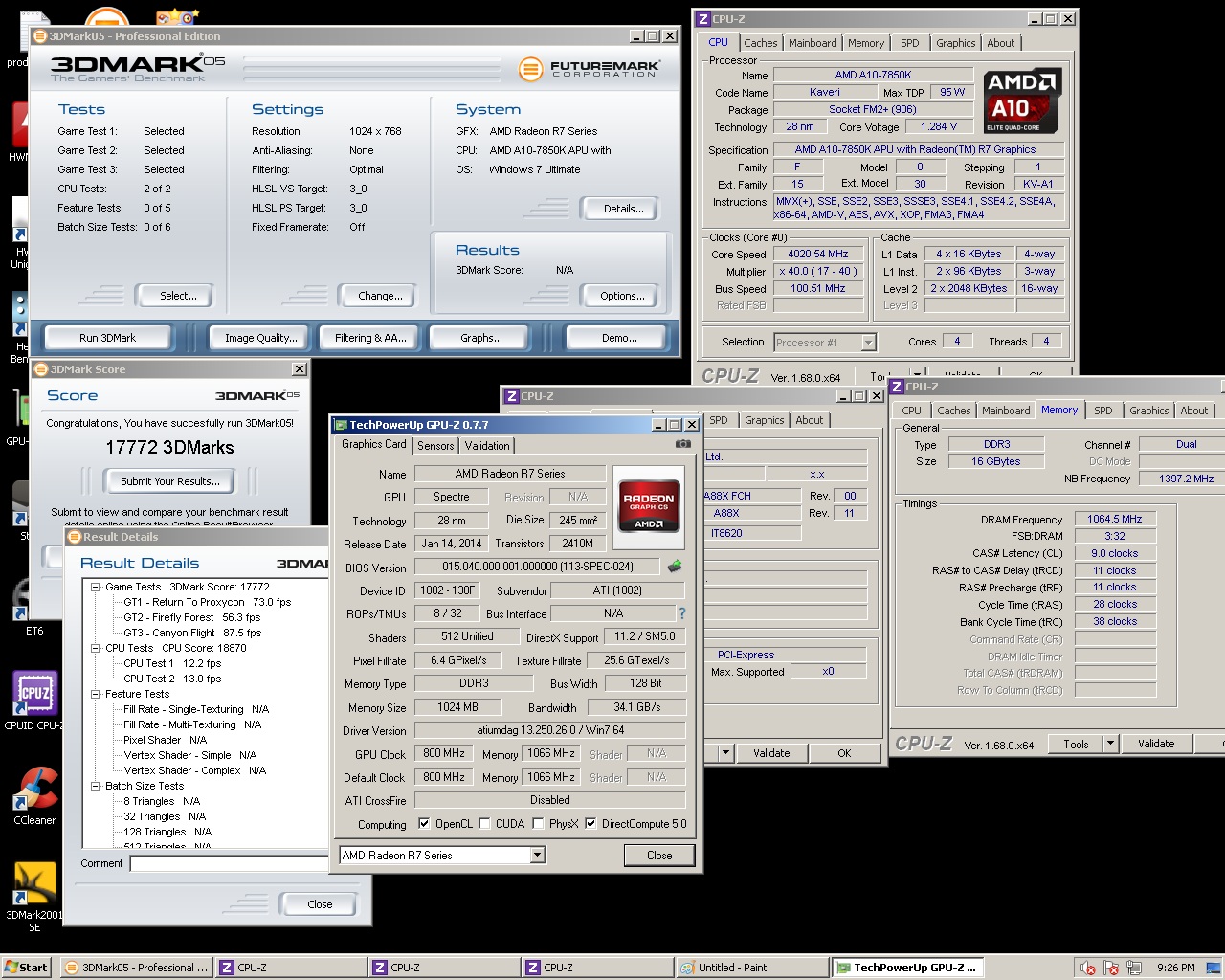Click the Close button in GPU-Z
1225x980 pixels.
(659, 856)
